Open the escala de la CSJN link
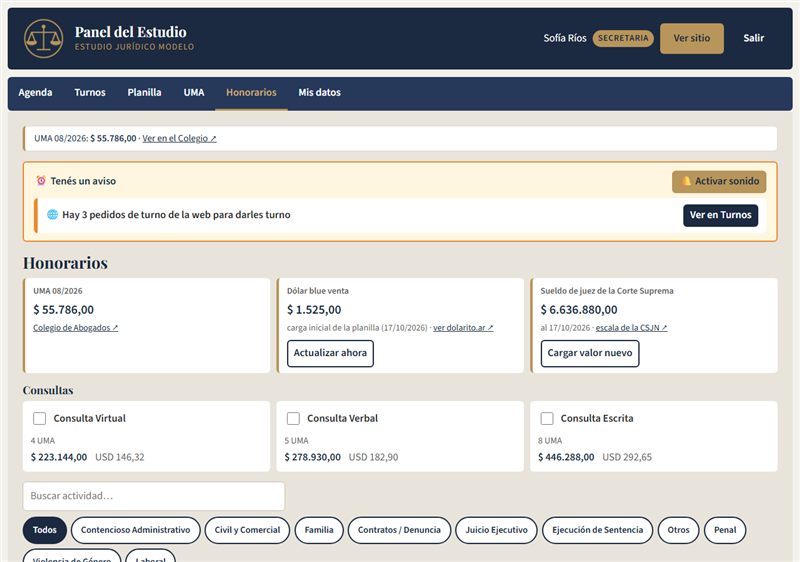800x562 pixels. pos(631,327)
